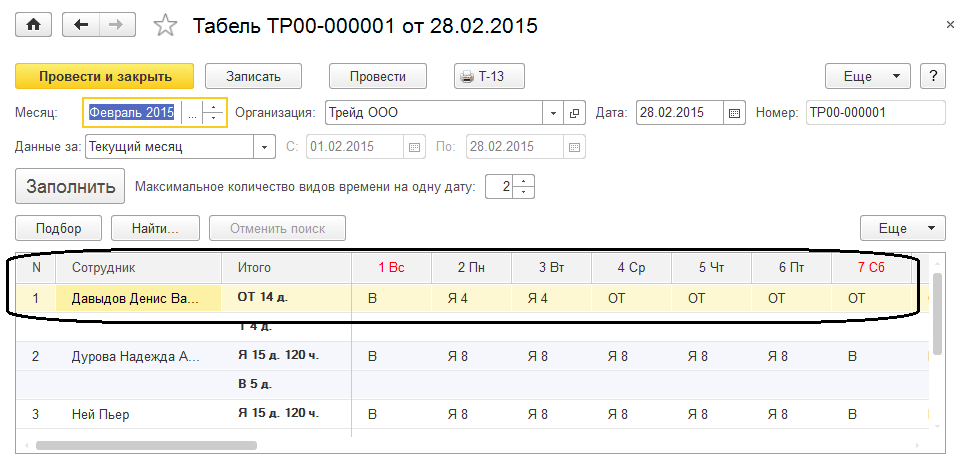
Task: Open the top Еще menu
Action: pyautogui.click(x=867, y=76)
